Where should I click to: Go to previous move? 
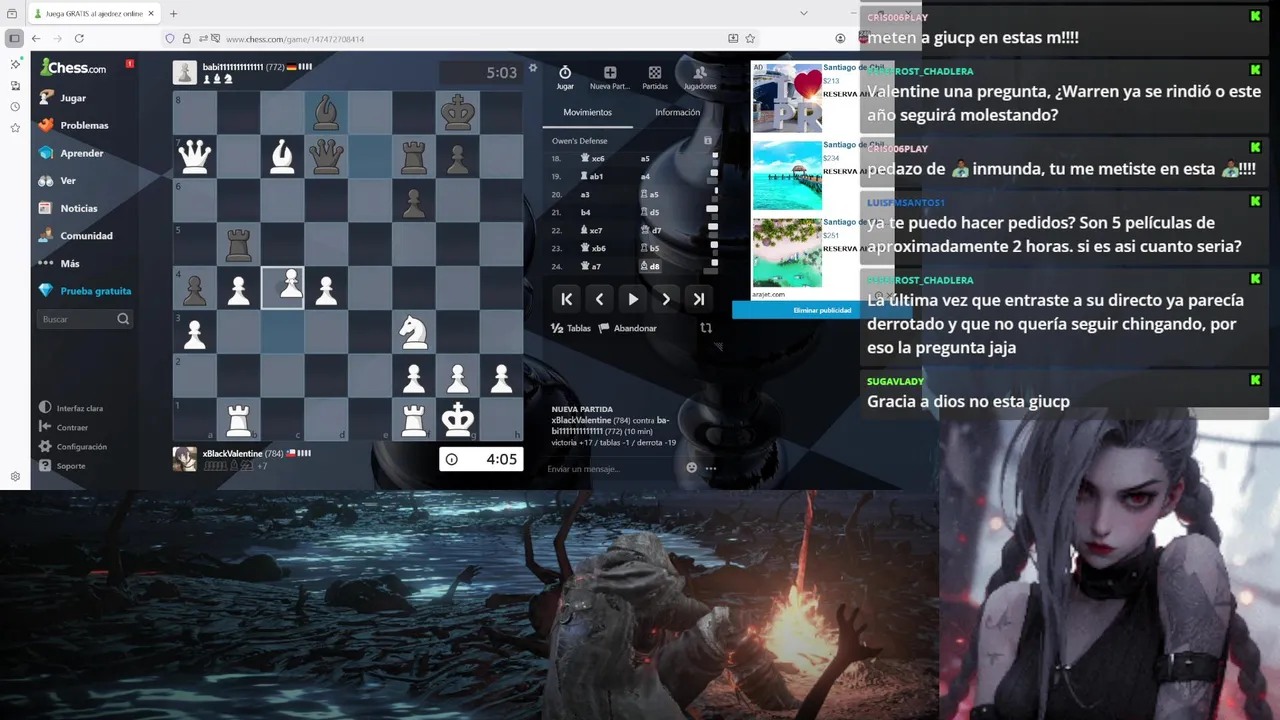click(600, 299)
